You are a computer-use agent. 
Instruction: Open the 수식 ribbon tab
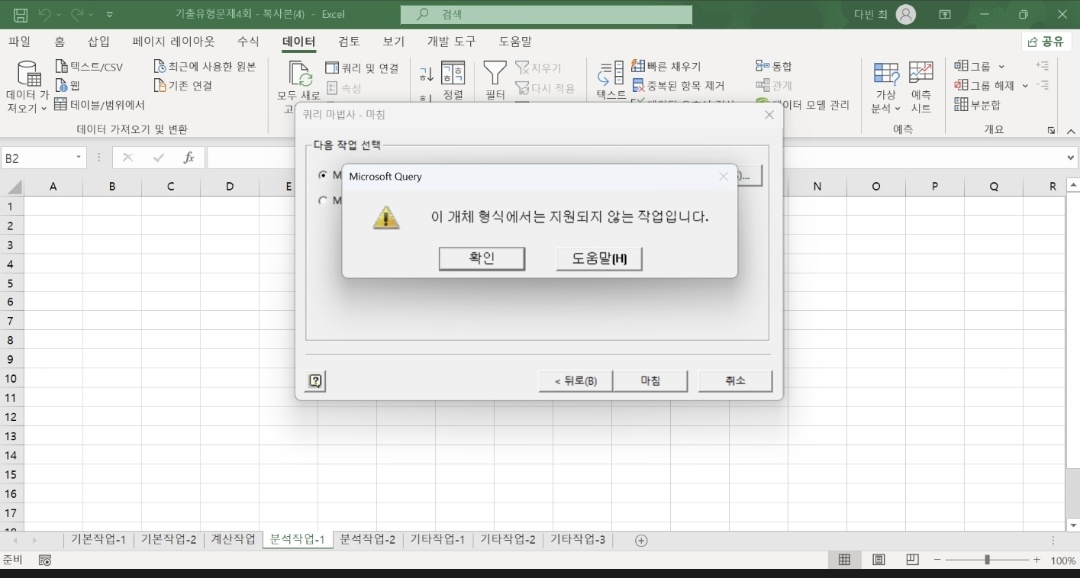(x=248, y=41)
